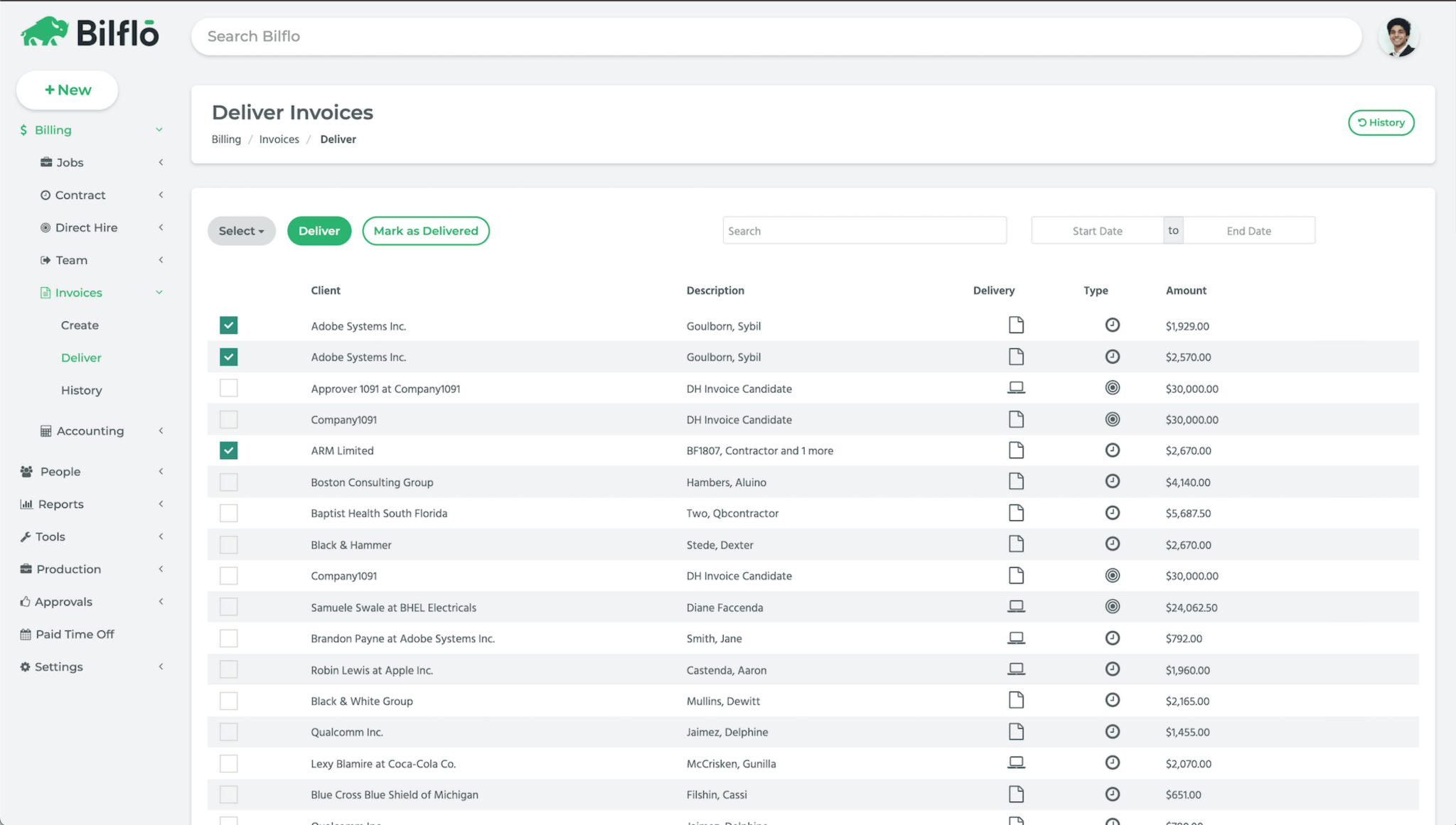The height and width of the screenshot is (825, 1456).
Task: Click laptop delivery icon for Robin Lewis row
Action: coord(1016,669)
